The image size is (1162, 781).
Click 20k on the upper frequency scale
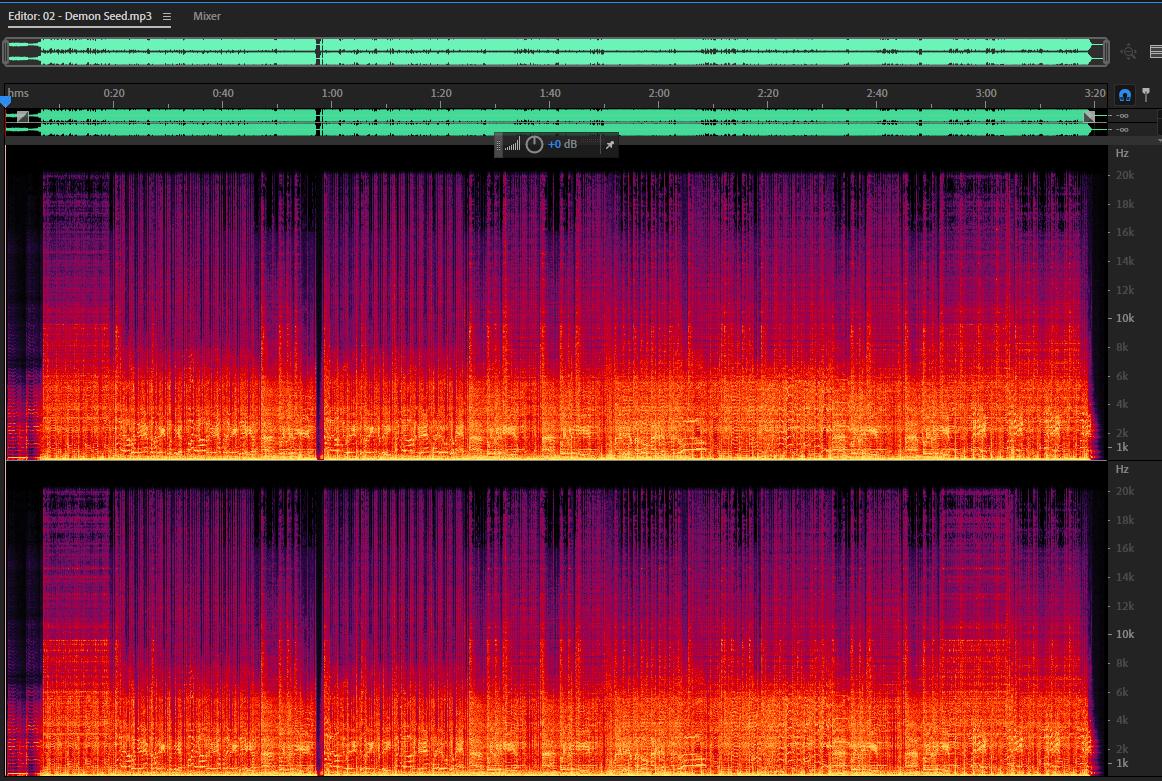1125,176
